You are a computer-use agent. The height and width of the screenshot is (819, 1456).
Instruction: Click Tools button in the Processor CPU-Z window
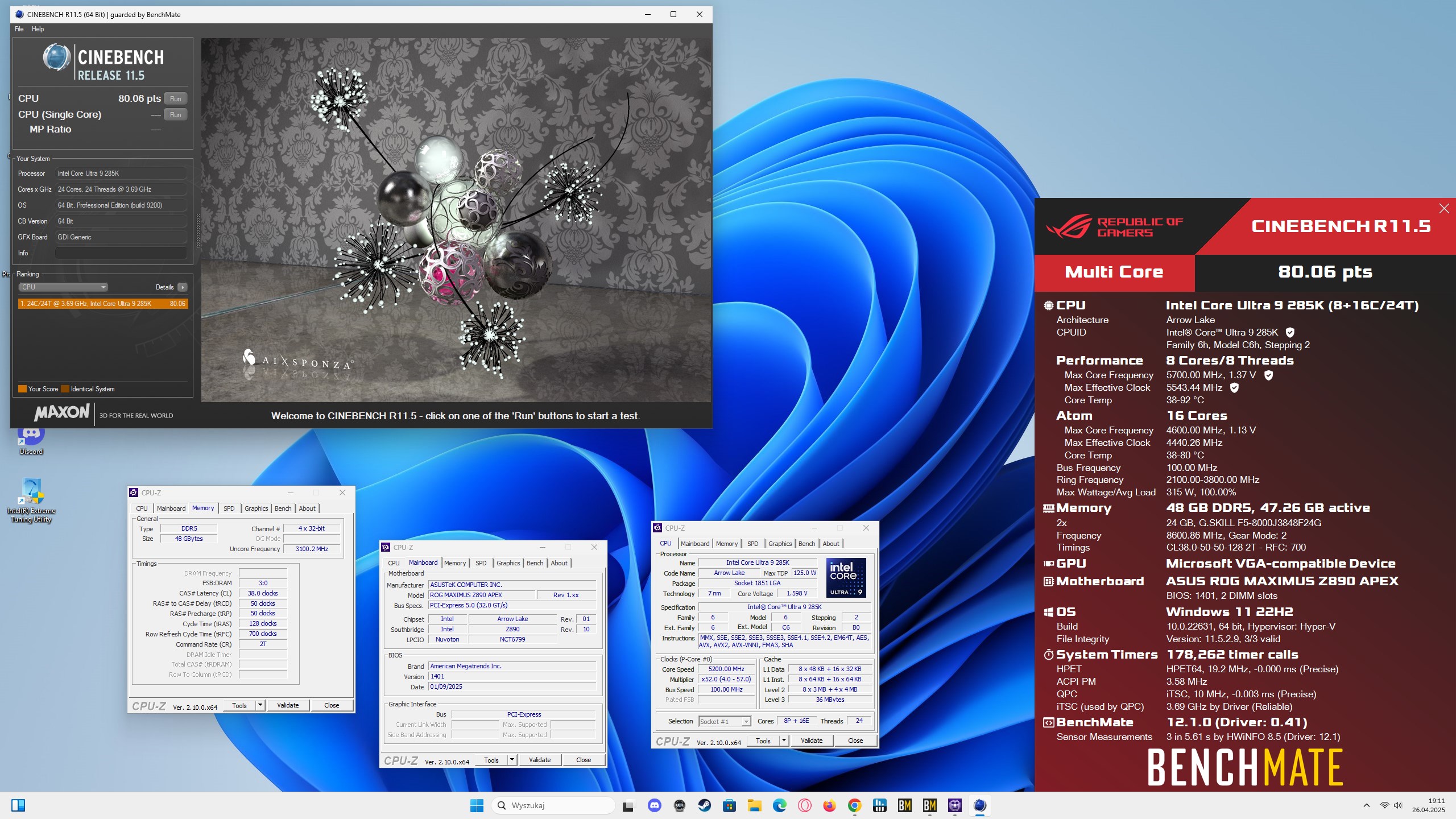pos(763,741)
